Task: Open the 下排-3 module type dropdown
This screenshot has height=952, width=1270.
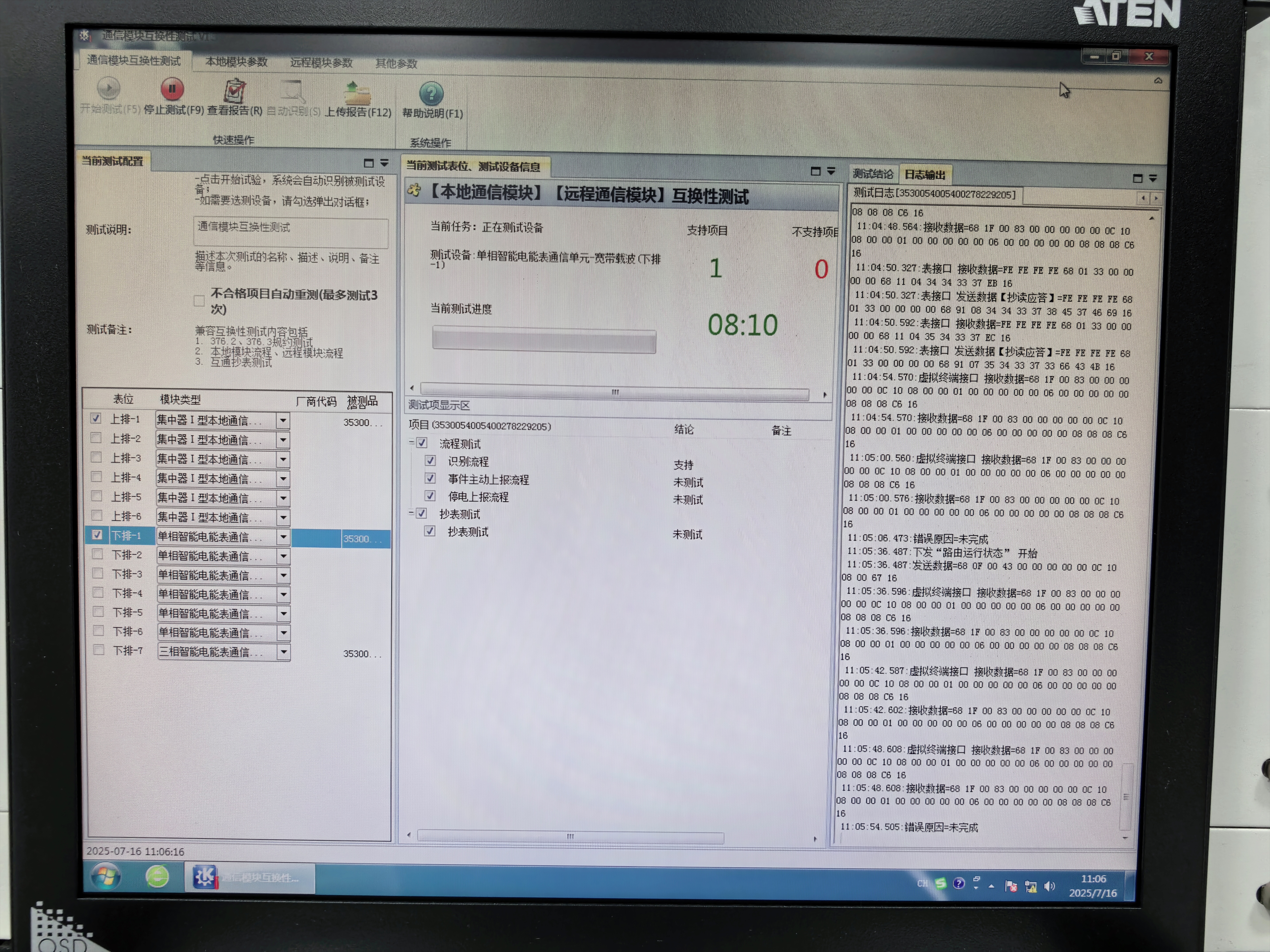Action: click(284, 576)
